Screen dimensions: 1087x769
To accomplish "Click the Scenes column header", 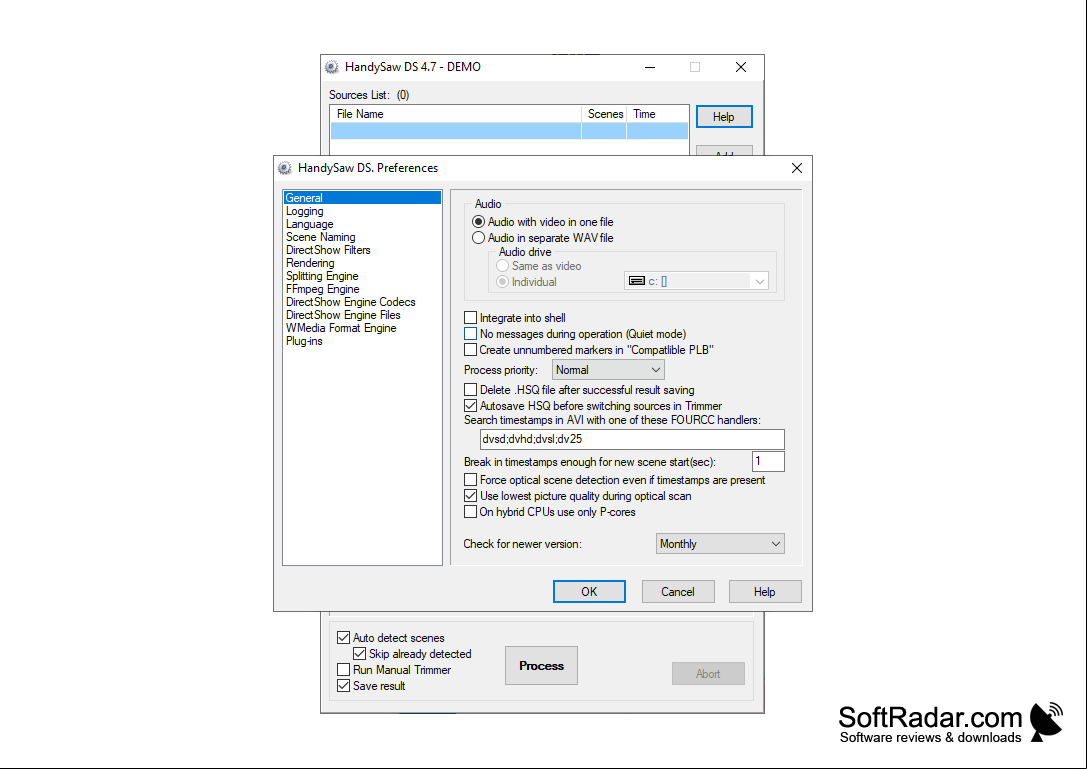I will point(605,114).
